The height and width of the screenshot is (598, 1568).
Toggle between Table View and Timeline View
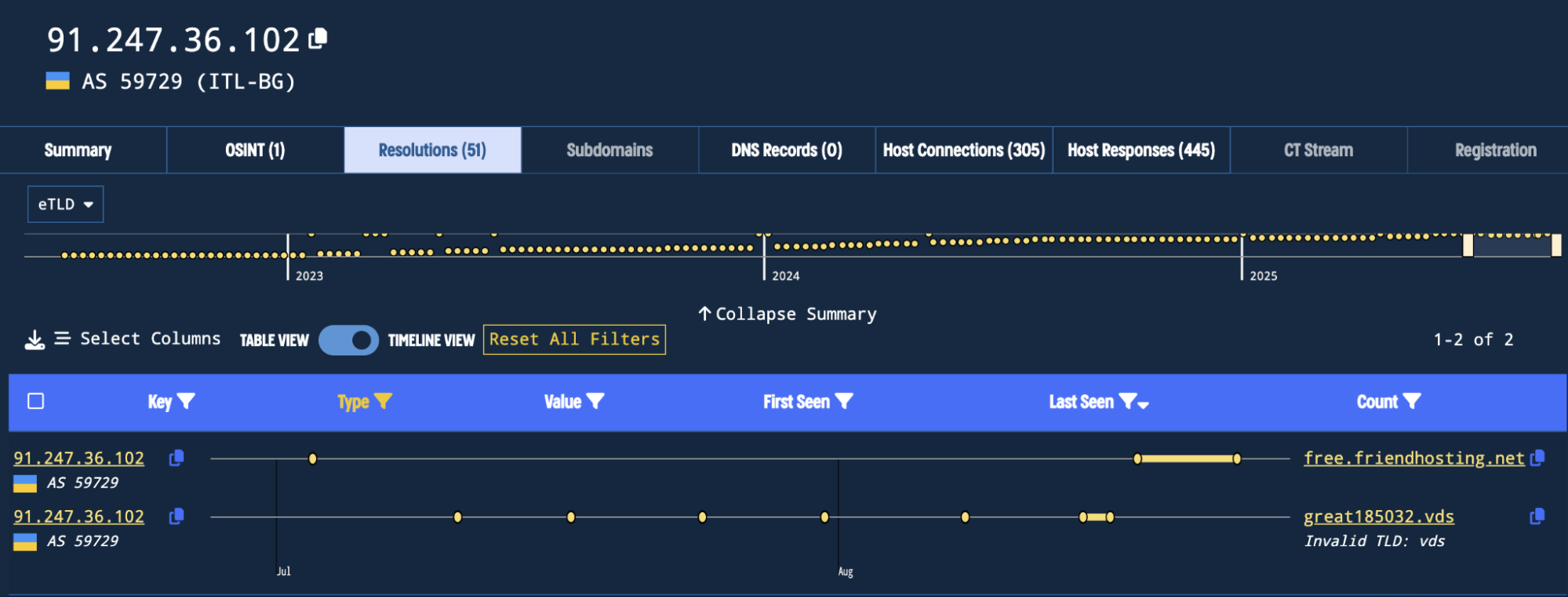(348, 340)
